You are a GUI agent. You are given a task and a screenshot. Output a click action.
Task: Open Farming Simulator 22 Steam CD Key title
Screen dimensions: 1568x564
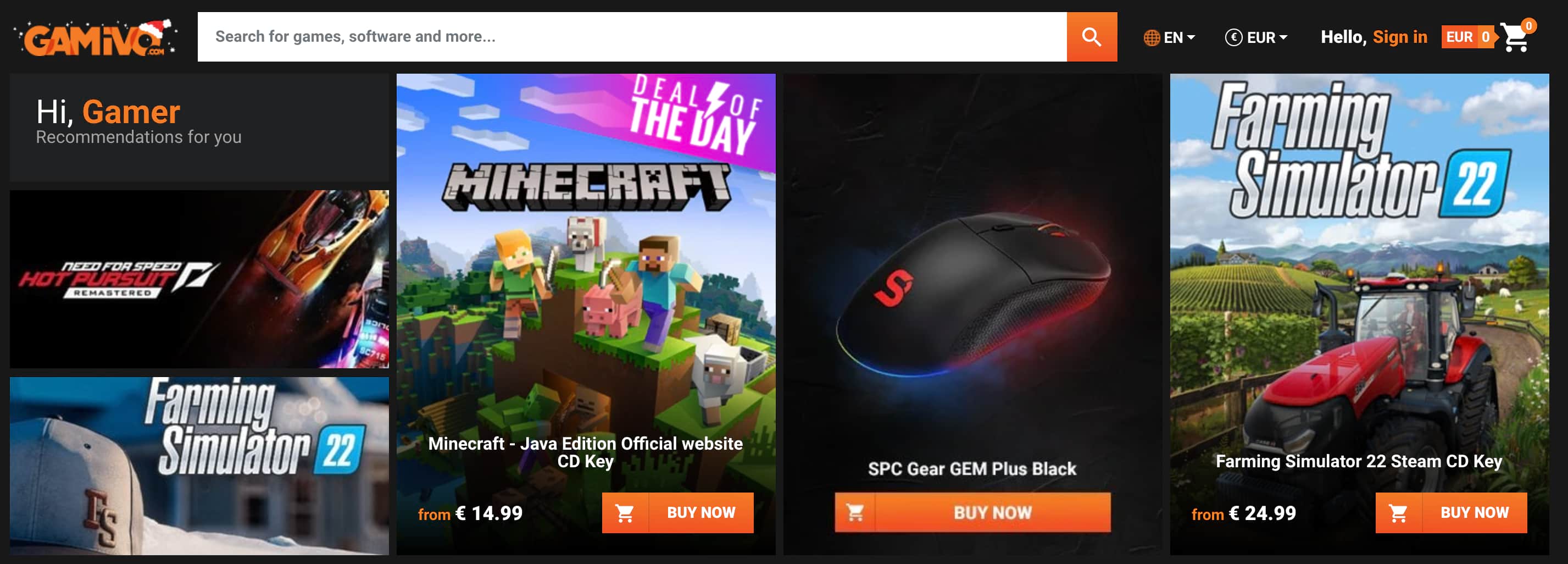(x=1359, y=461)
